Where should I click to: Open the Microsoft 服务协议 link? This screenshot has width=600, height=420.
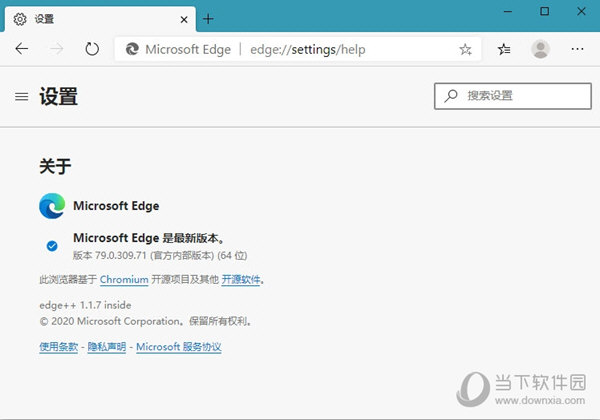(x=179, y=347)
